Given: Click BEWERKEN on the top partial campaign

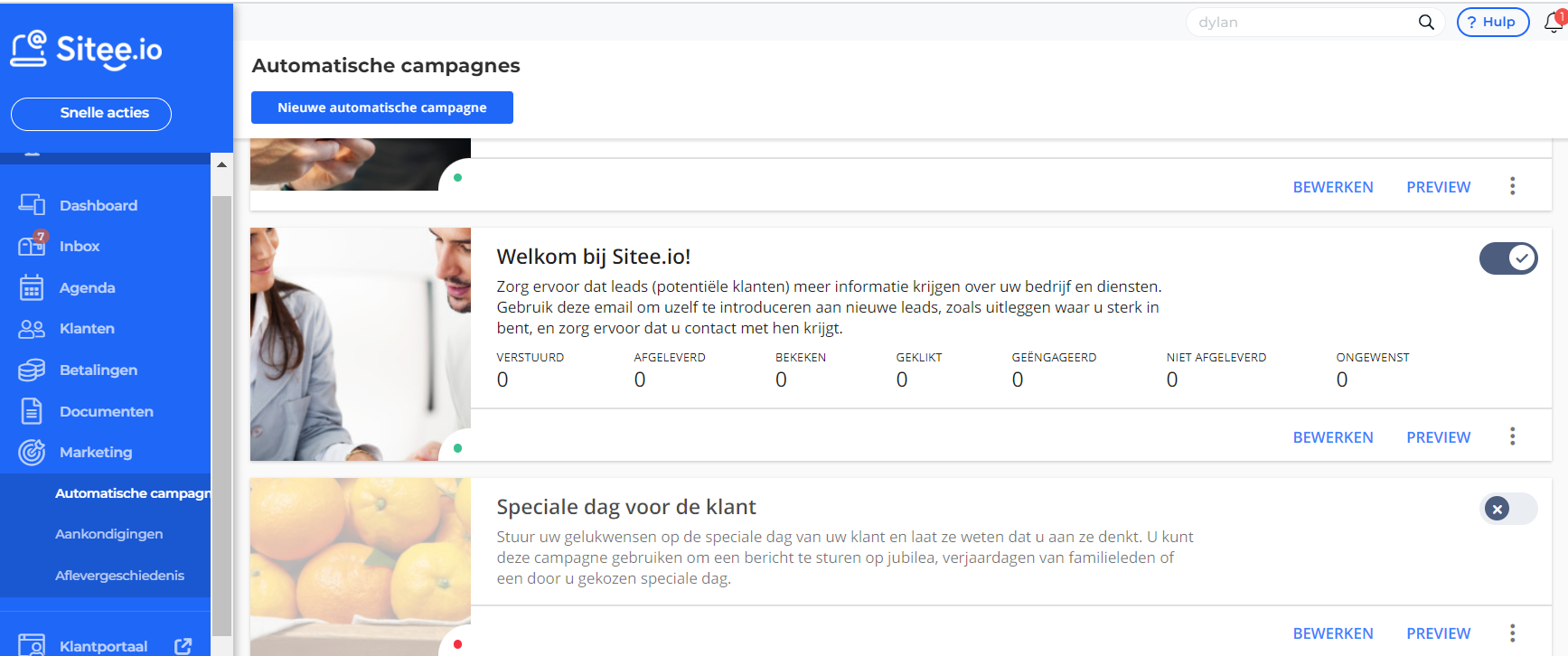Looking at the screenshot, I should [x=1333, y=187].
